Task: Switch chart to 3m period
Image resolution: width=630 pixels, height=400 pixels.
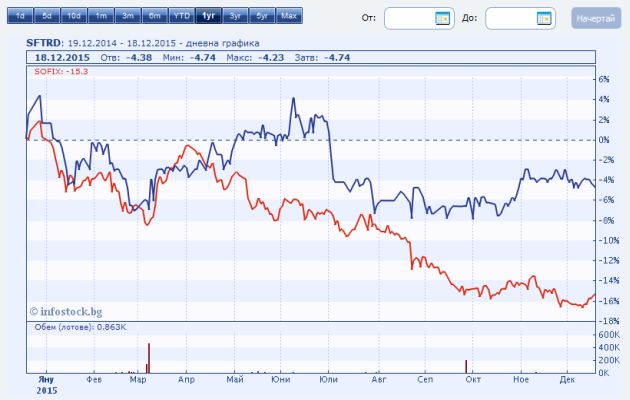Action: pyautogui.click(x=128, y=16)
